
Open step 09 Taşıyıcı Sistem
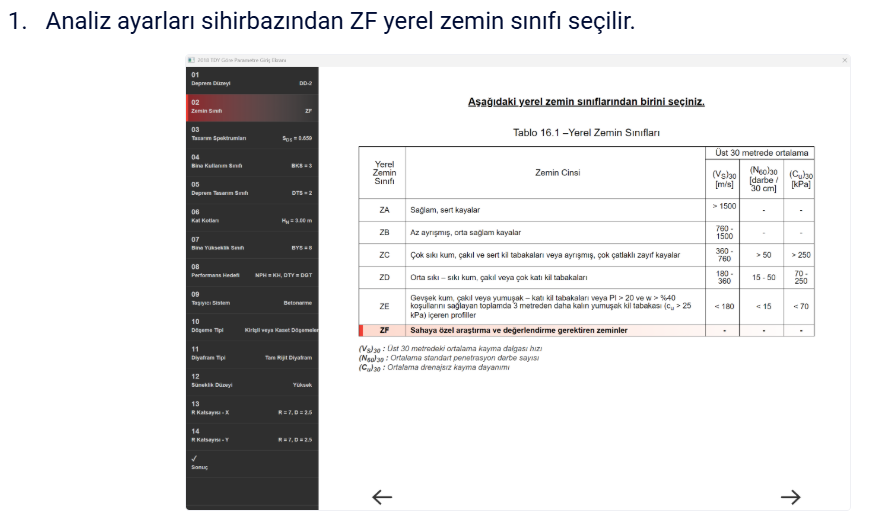[251, 298]
